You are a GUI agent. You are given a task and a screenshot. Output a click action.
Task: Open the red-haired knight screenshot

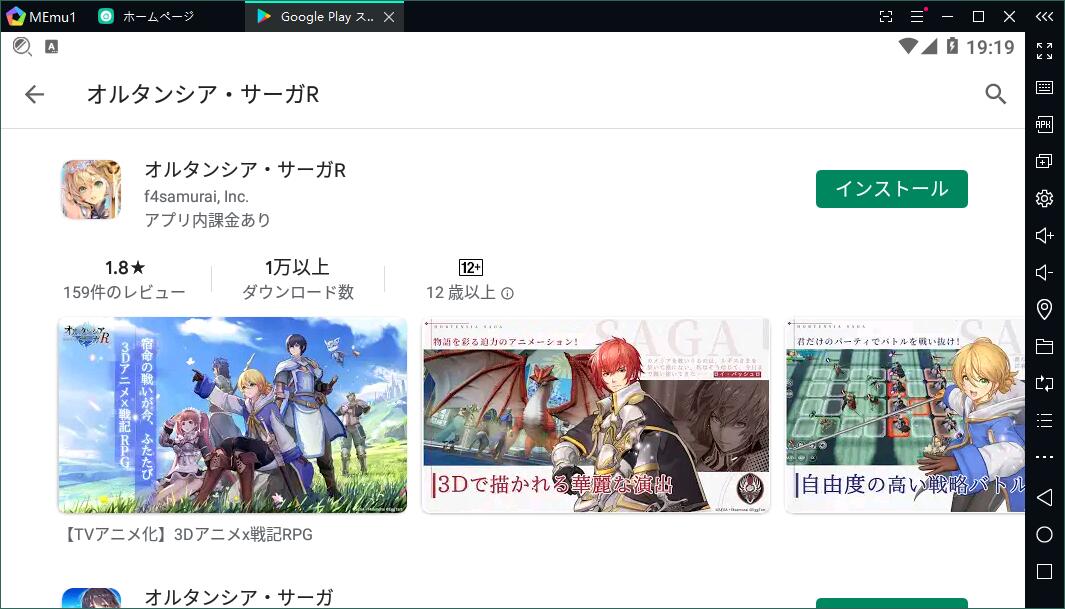[x=596, y=415]
